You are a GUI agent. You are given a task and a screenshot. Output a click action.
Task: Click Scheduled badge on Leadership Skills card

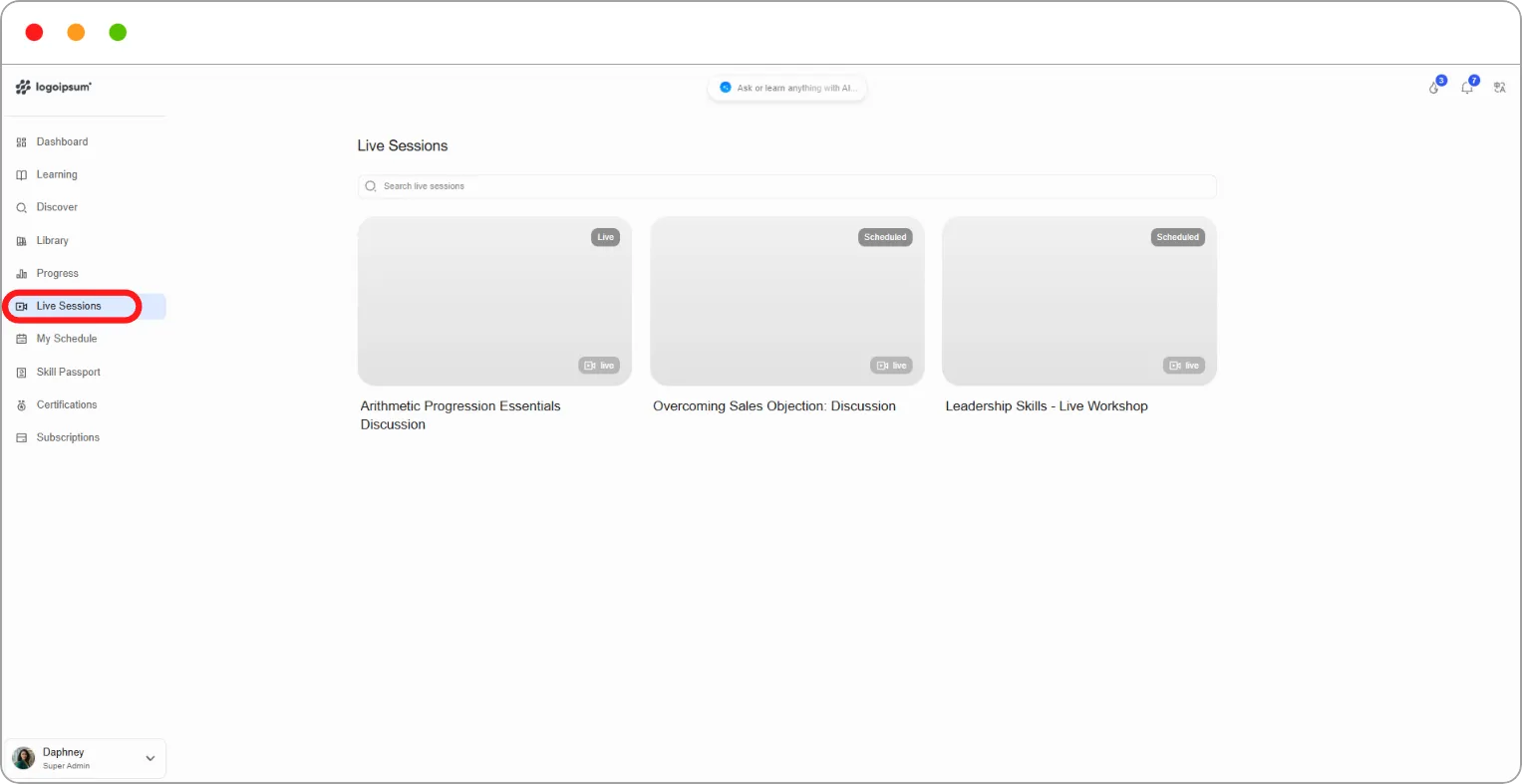pos(1178,237)
